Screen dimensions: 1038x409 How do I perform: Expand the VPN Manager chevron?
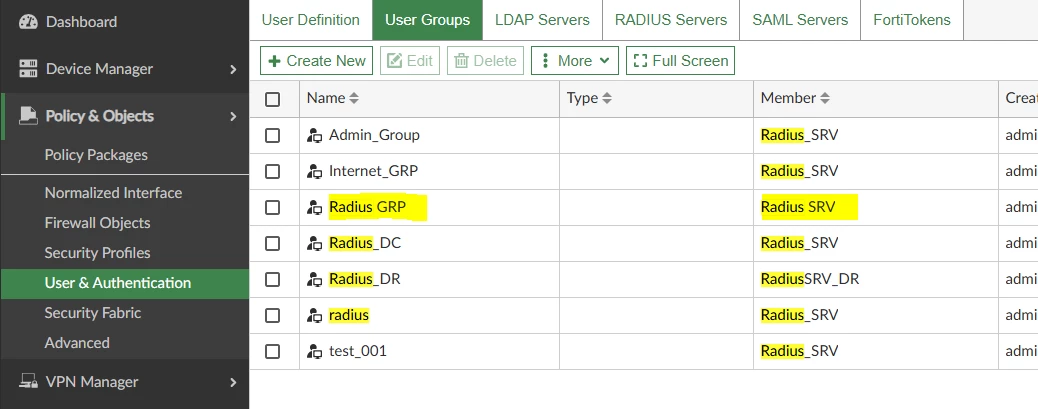(x=233, y=382)
